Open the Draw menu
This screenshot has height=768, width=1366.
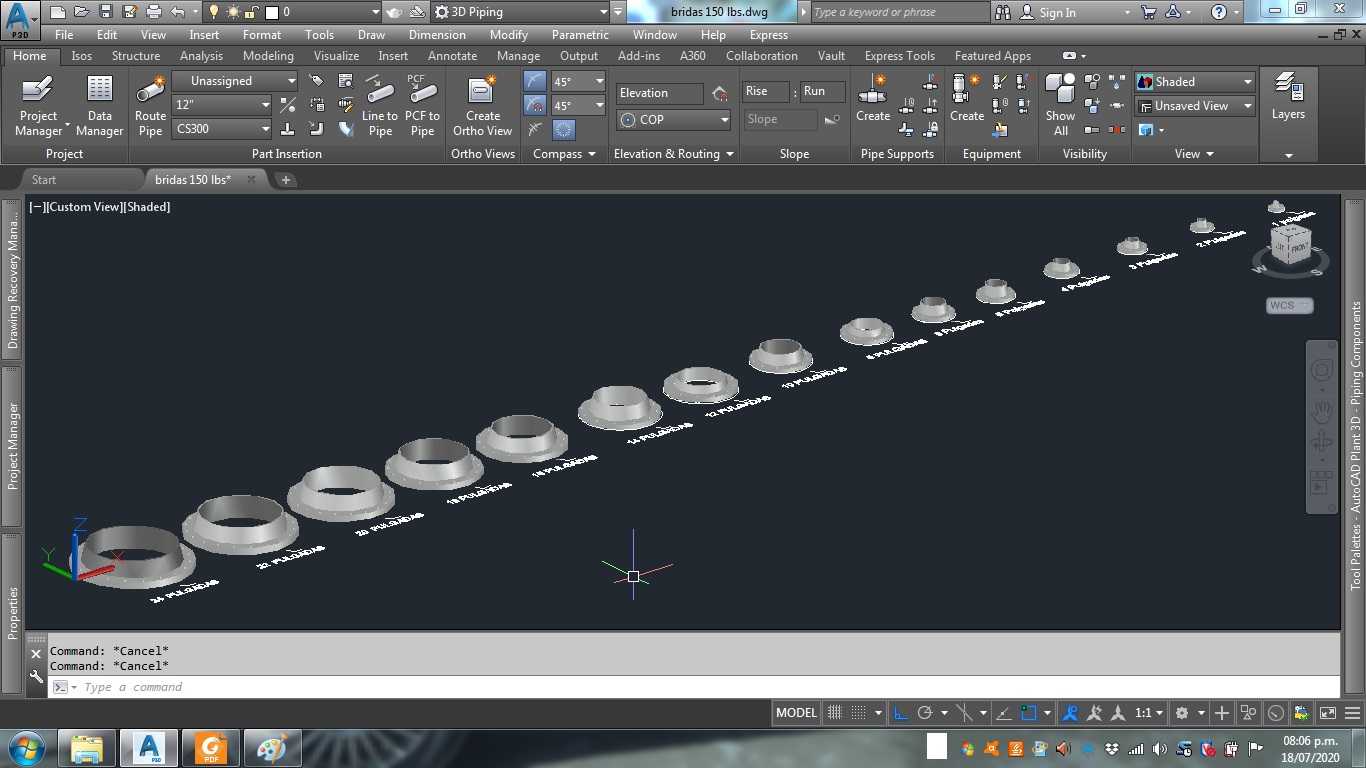pos(371,35)
